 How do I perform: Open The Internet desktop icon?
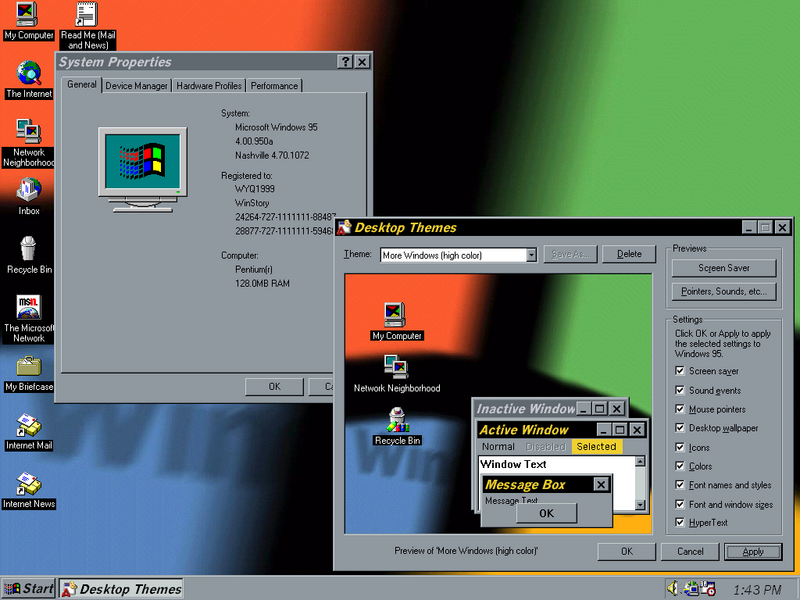click(28, 74)
